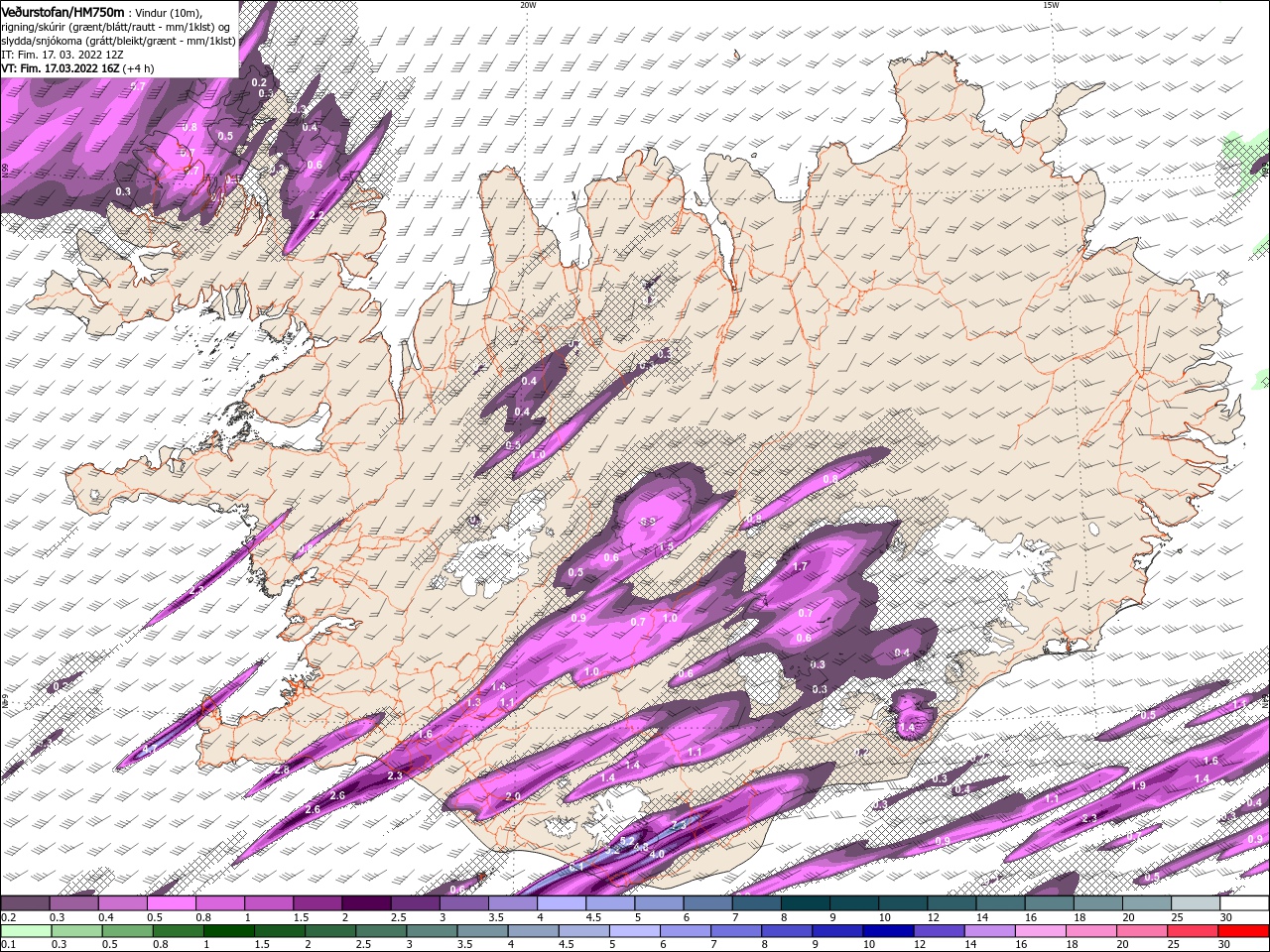Click the (+4 h) forecast offset text
The height and width of the screenshot is (952, 1270).
pyautogui.click(x=140, y=68)
